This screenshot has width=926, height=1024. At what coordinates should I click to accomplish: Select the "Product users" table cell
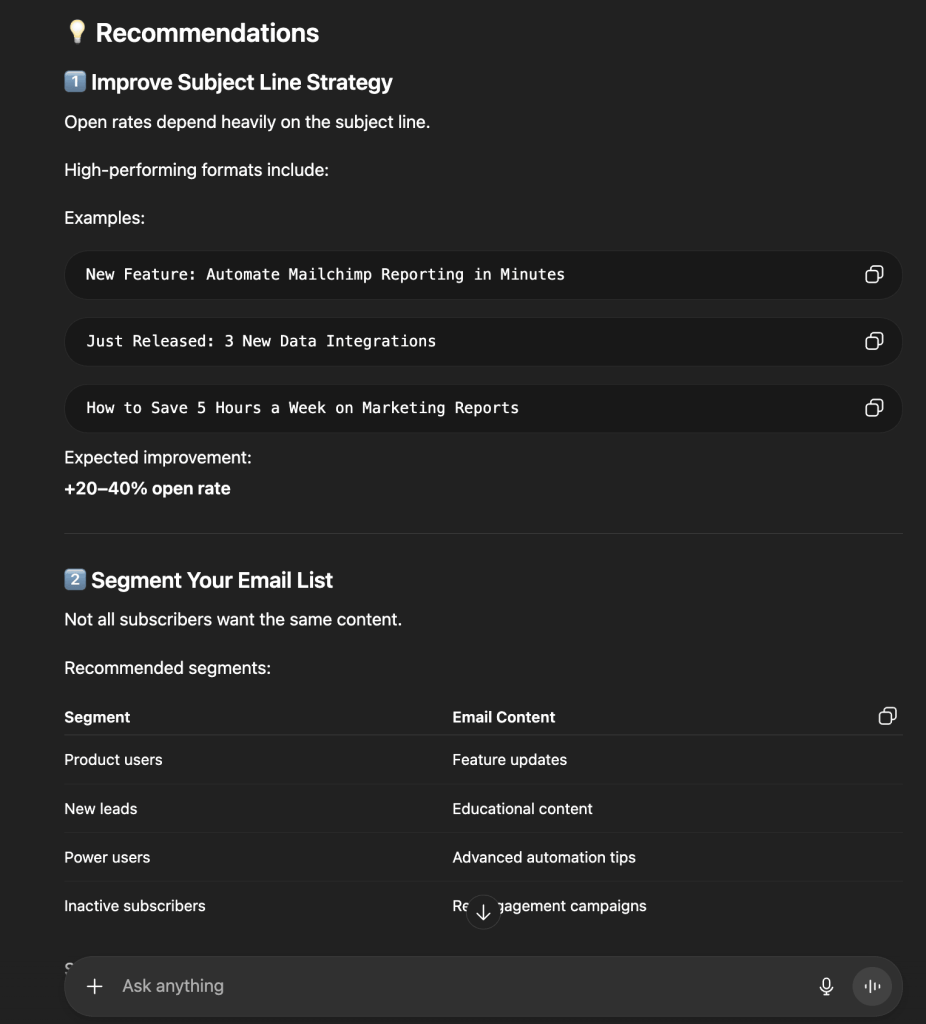(113, 760)
